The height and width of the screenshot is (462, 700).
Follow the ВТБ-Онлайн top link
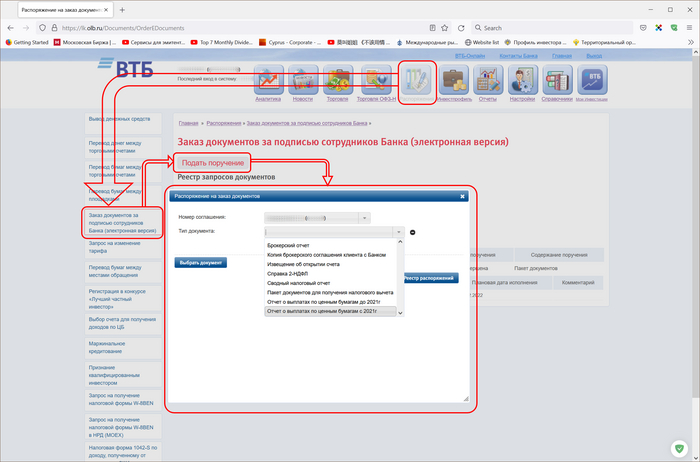pyautogui.click(x=470, y=56)
